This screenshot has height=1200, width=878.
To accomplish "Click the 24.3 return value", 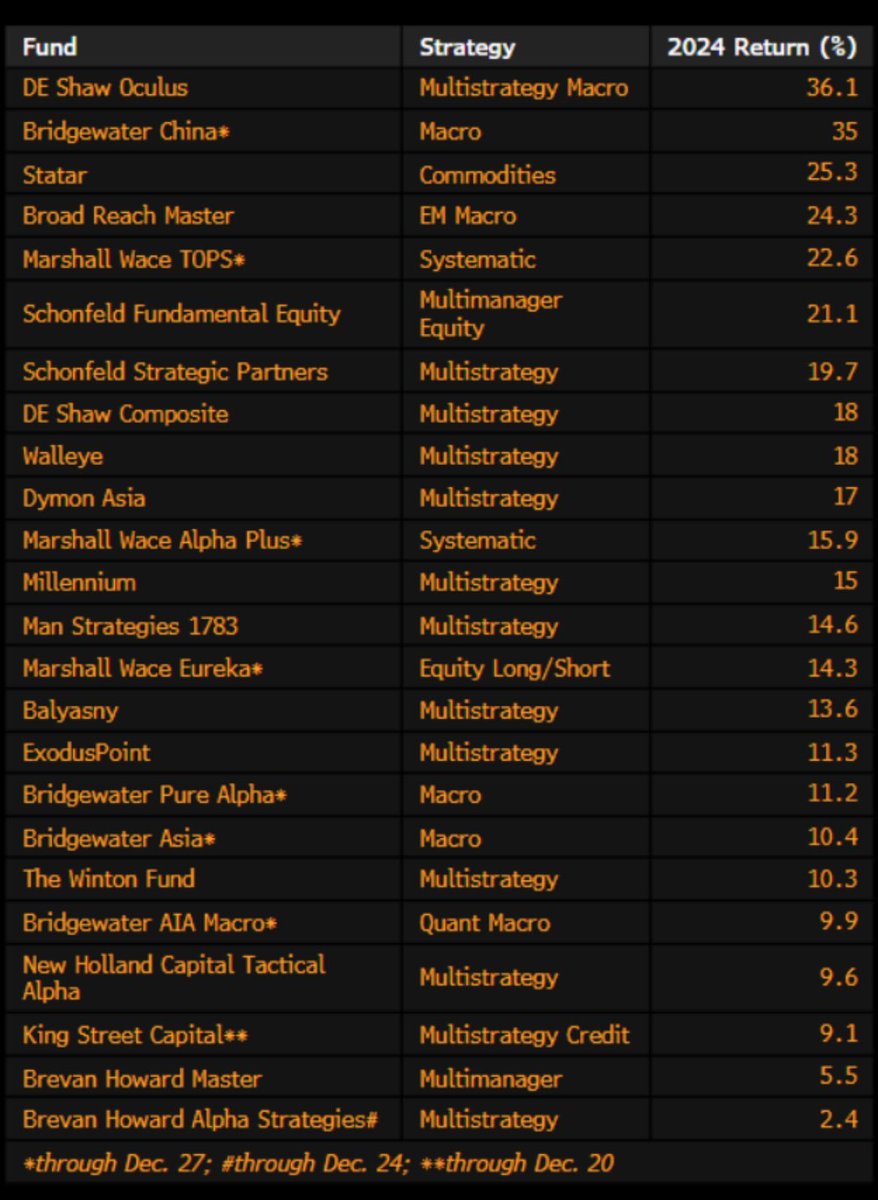I will coord(832,216).
